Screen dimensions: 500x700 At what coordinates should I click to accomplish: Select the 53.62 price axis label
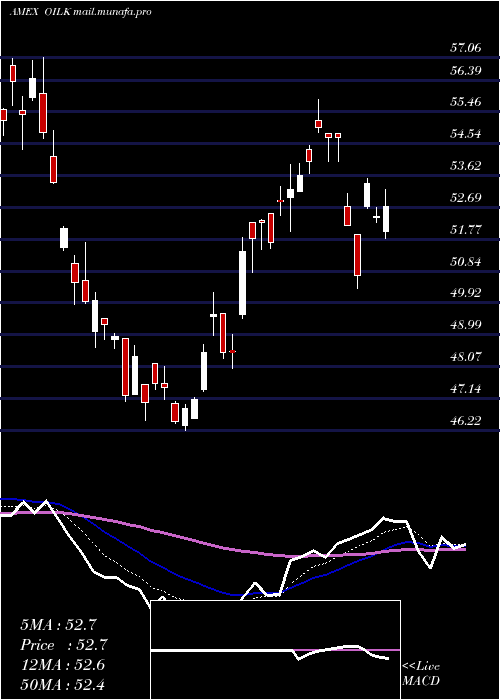click(x=466, y=166)
